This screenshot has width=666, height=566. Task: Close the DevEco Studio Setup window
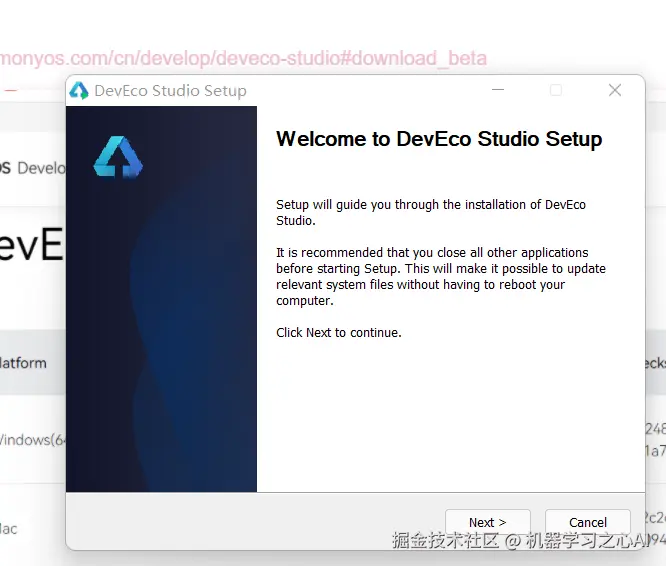(x=615, y=90)
